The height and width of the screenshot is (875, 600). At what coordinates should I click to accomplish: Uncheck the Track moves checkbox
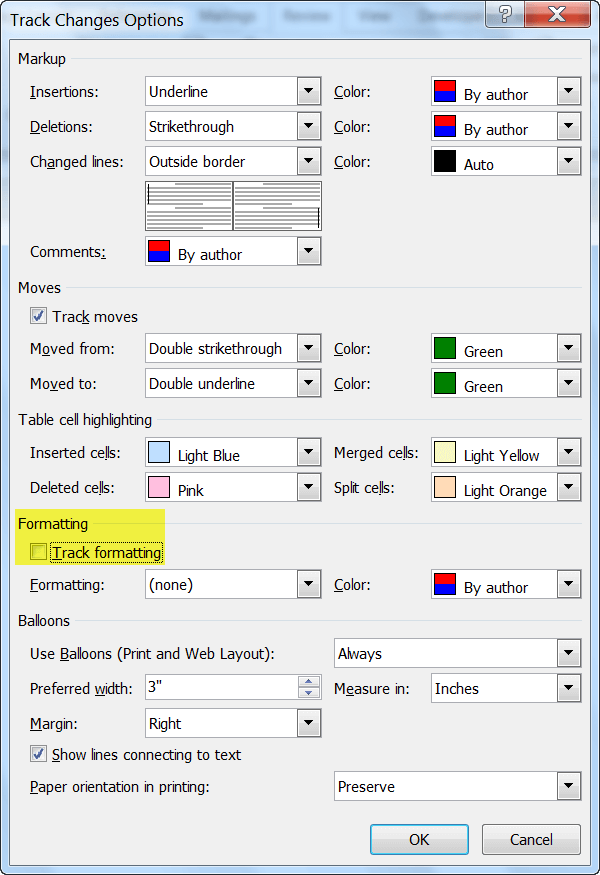pyautogui.click(x=38, y=316)
